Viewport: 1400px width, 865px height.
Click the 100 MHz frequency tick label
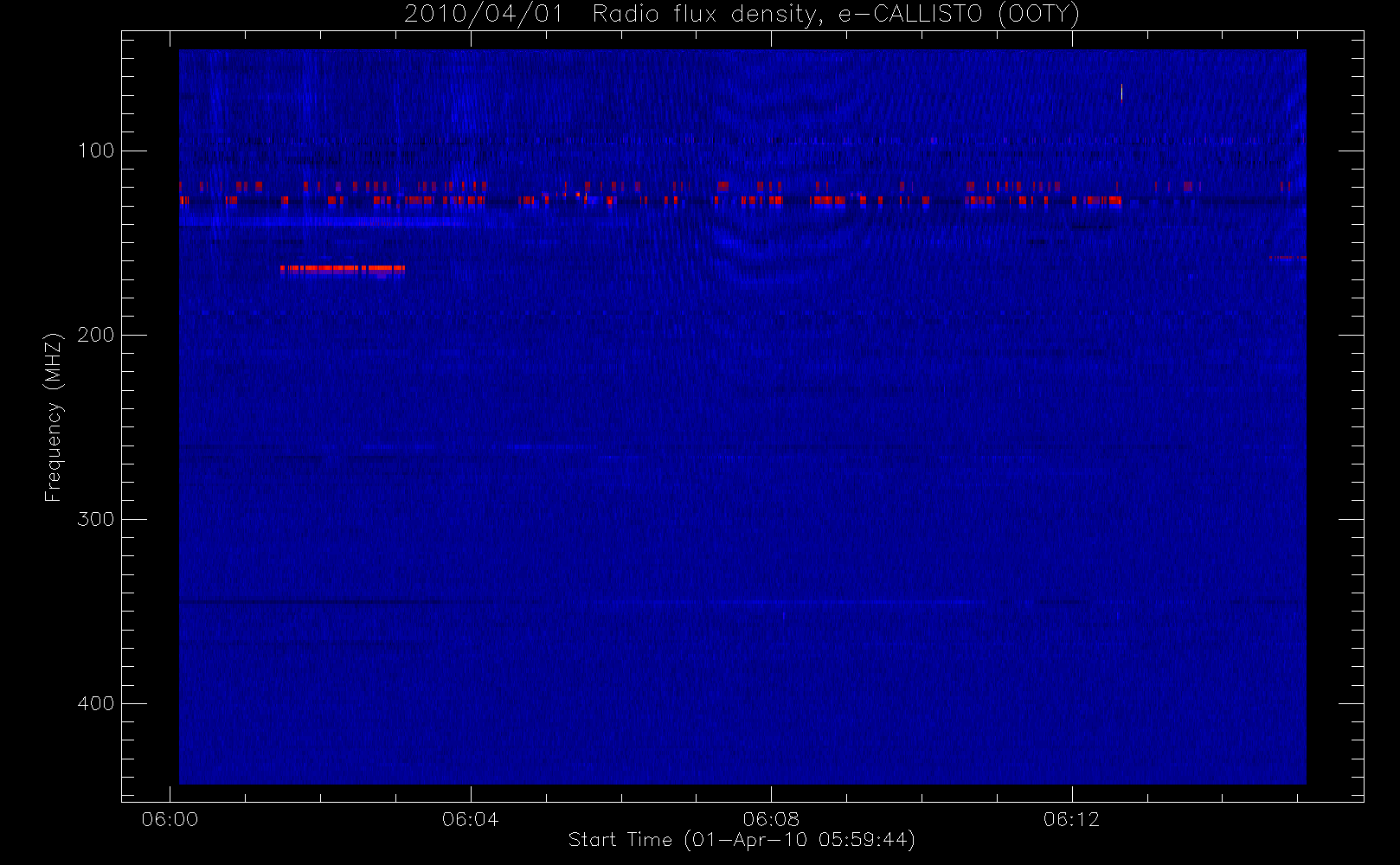pyautogui.click(x=96, y=151)
